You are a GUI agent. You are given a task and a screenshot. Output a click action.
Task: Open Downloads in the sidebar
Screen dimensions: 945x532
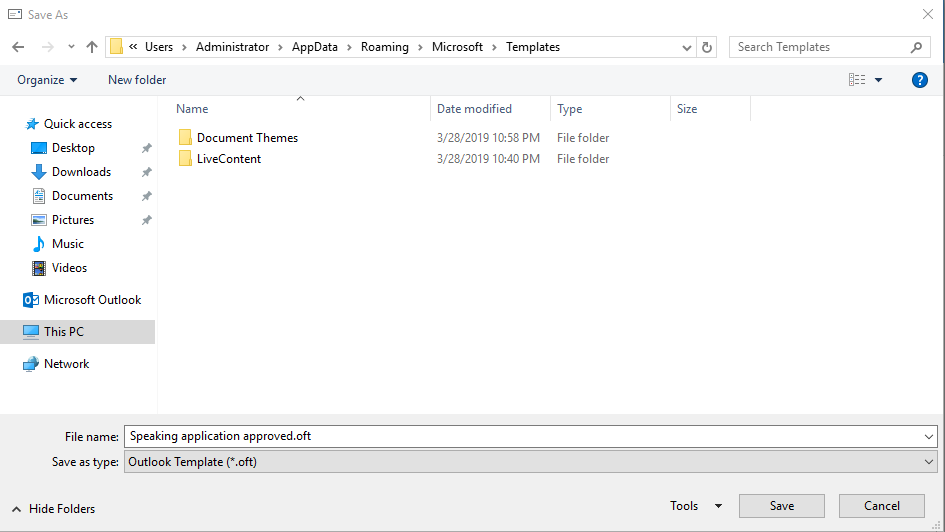pos(81,172)
